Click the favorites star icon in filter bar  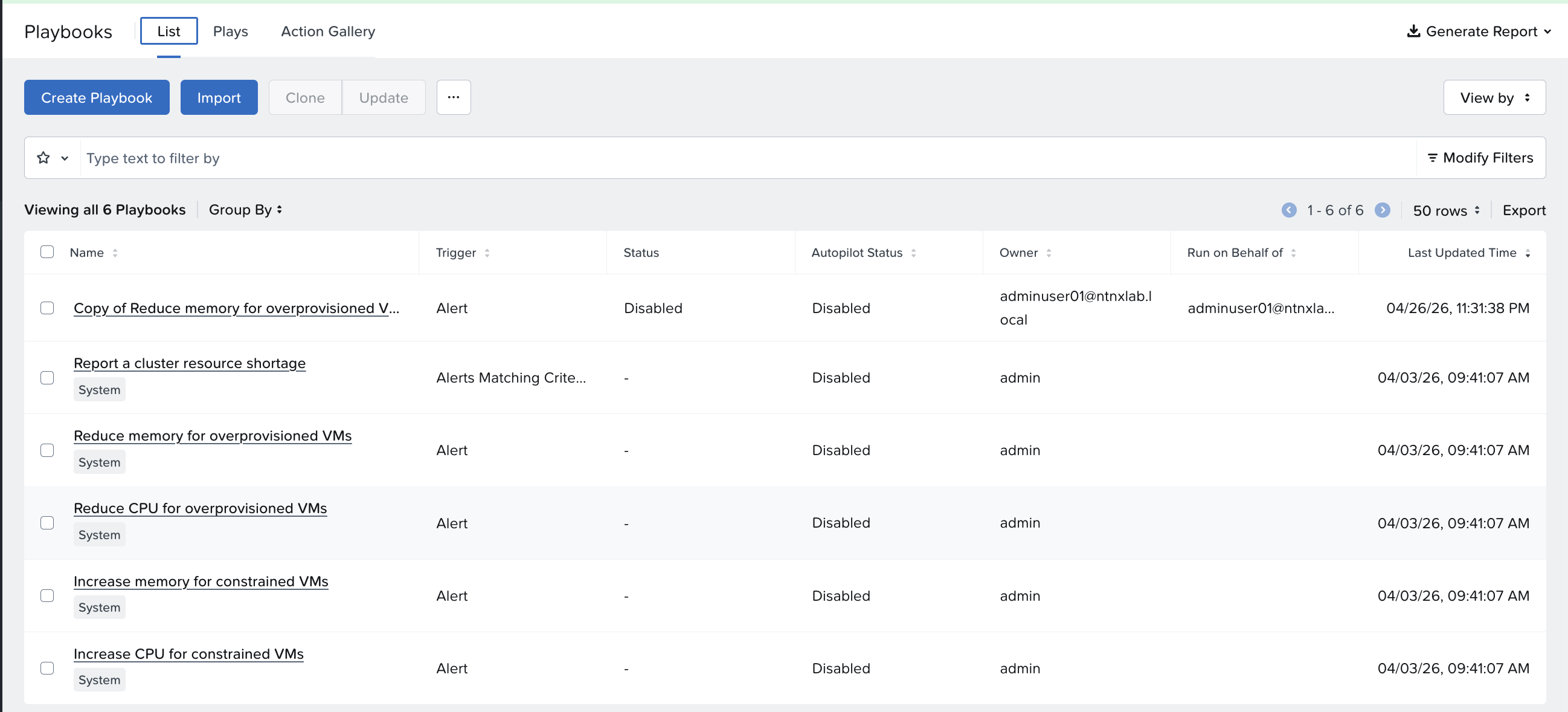coord(43,158)
